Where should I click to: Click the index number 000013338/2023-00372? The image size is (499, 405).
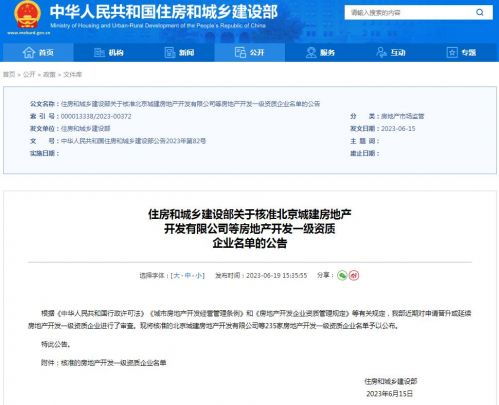[x=96, y=116]
